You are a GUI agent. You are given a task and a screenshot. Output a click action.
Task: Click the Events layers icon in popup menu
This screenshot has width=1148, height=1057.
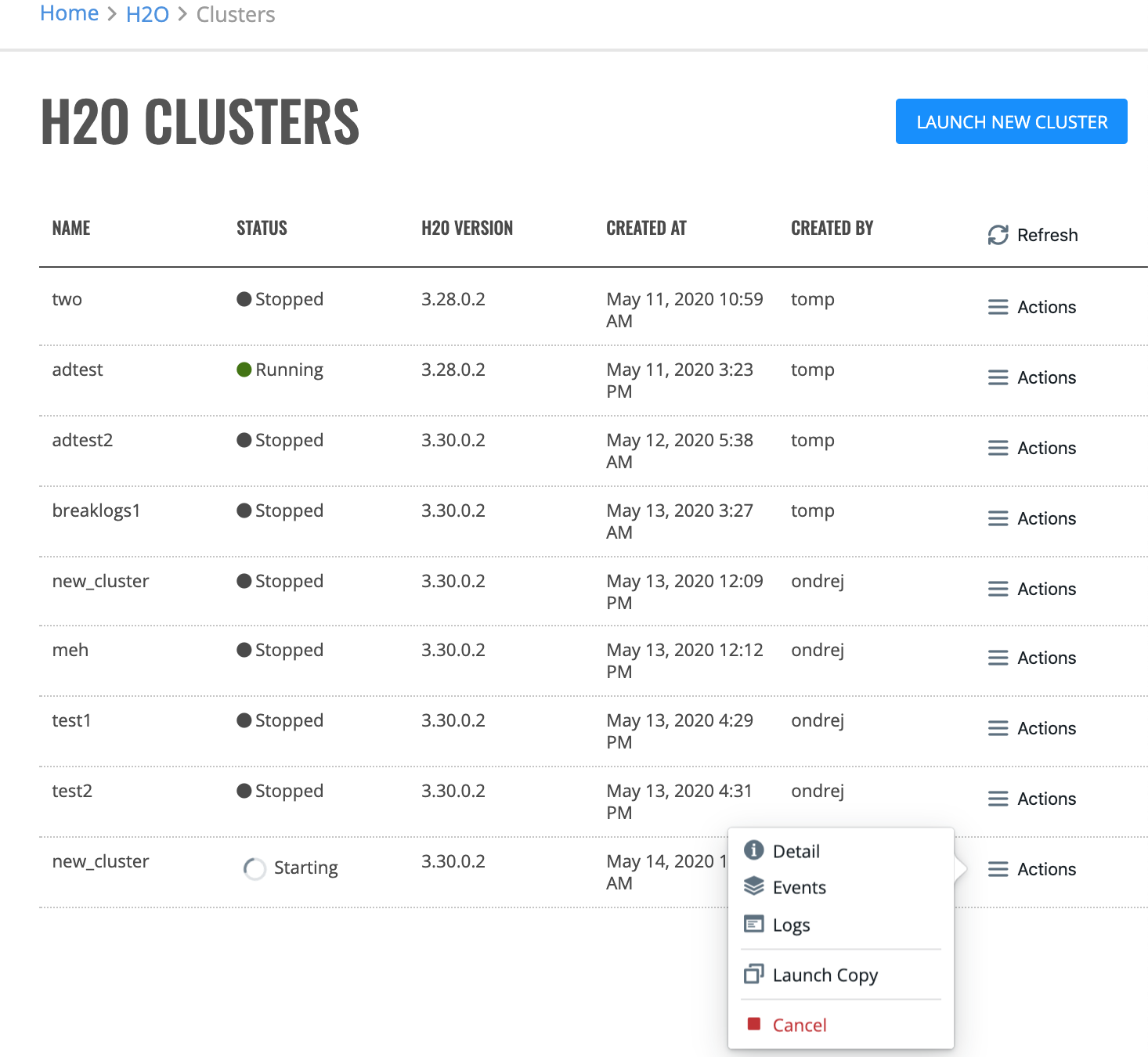[753, 886]
